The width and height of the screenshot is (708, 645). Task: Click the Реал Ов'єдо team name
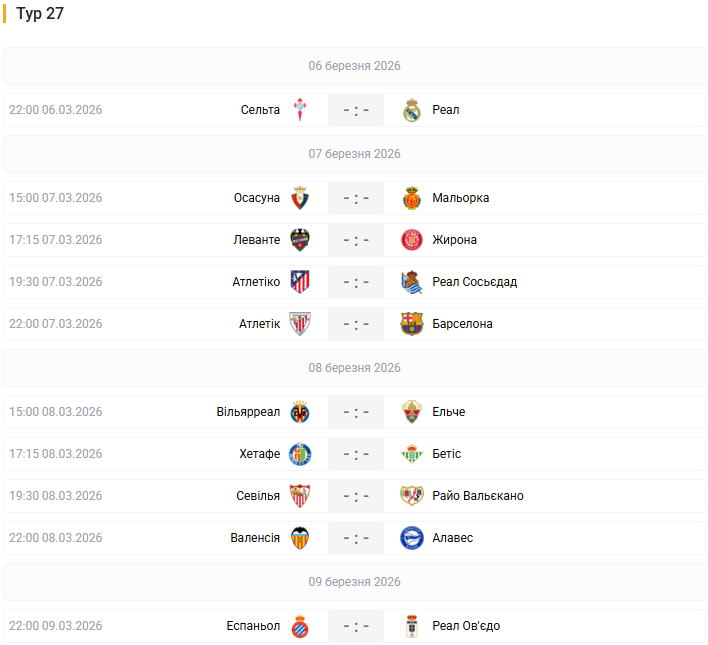tap(466, 626)
